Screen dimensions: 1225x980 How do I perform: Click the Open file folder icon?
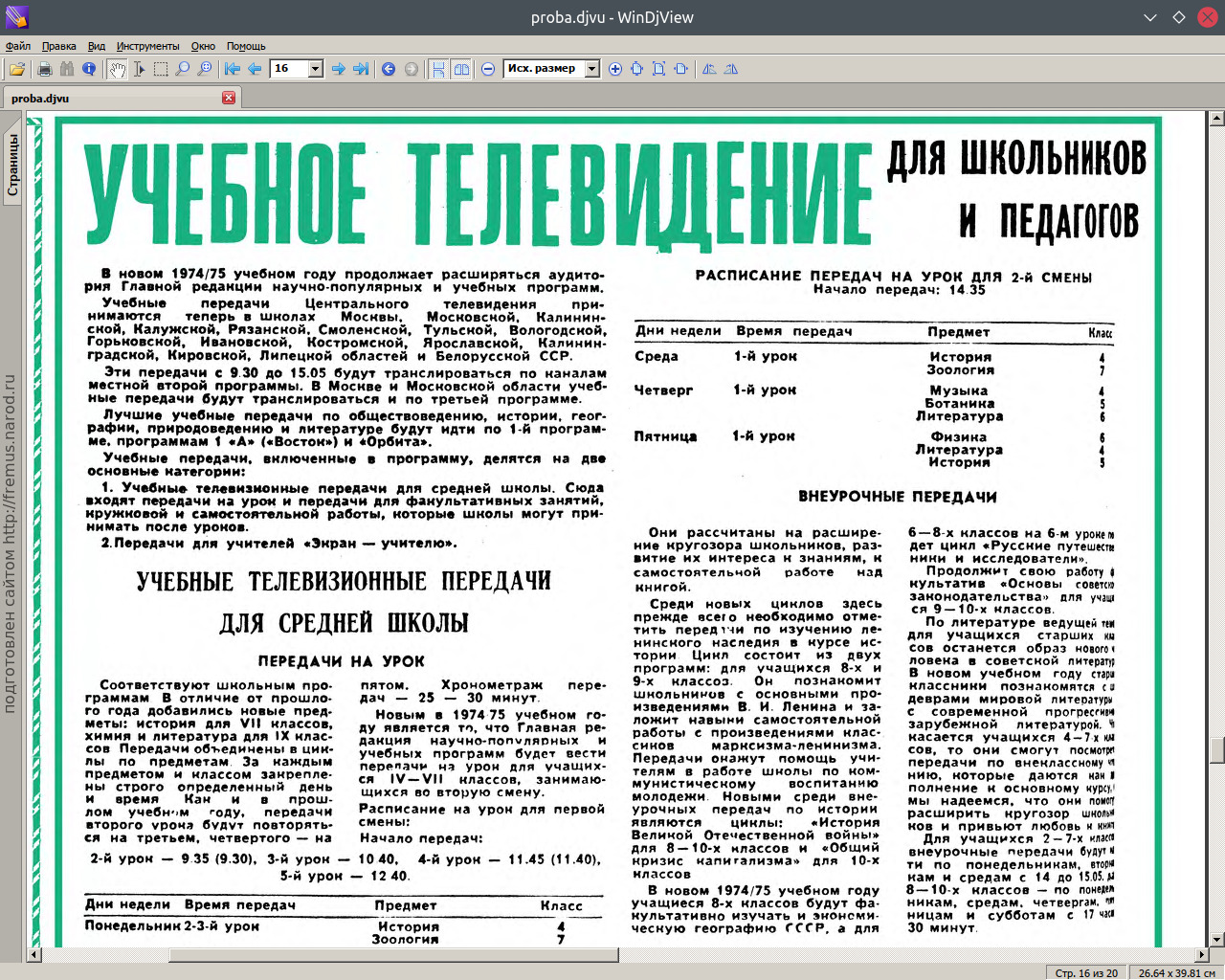pyautogui.click(x=17, y=69)
